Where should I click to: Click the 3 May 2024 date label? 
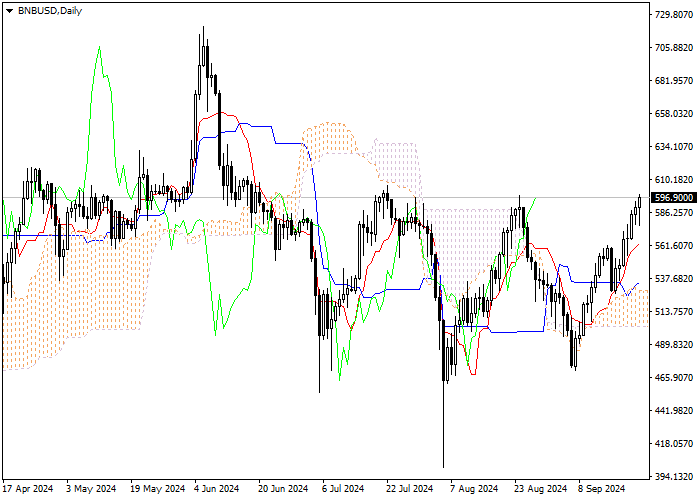coord(91,489)
